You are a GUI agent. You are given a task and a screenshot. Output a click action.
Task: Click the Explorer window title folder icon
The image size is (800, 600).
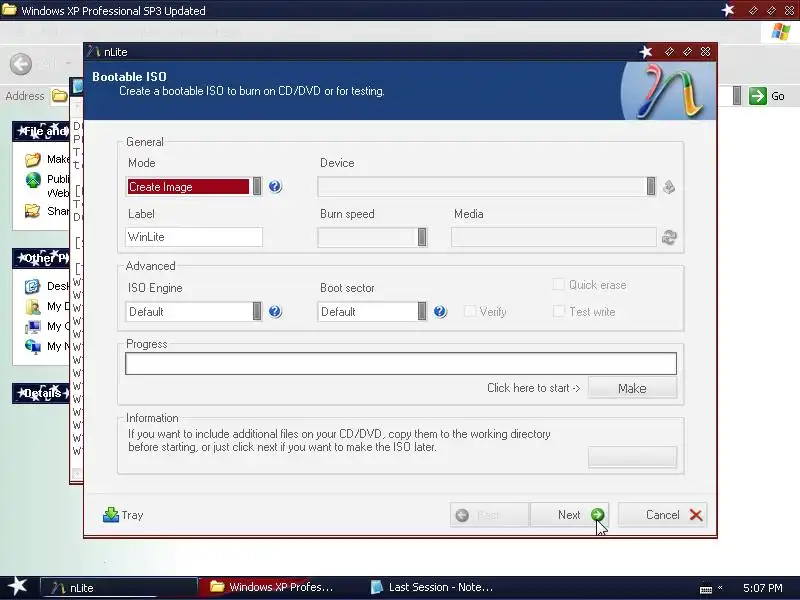tap(9, 10)
